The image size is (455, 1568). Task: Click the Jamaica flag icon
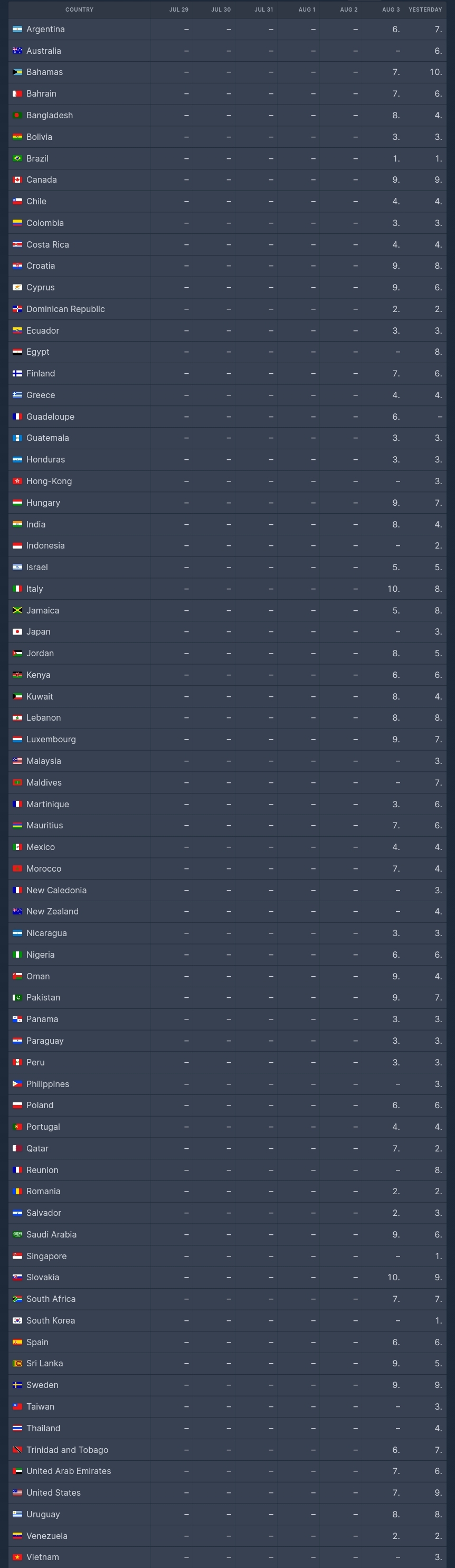(x=17, y=610)
